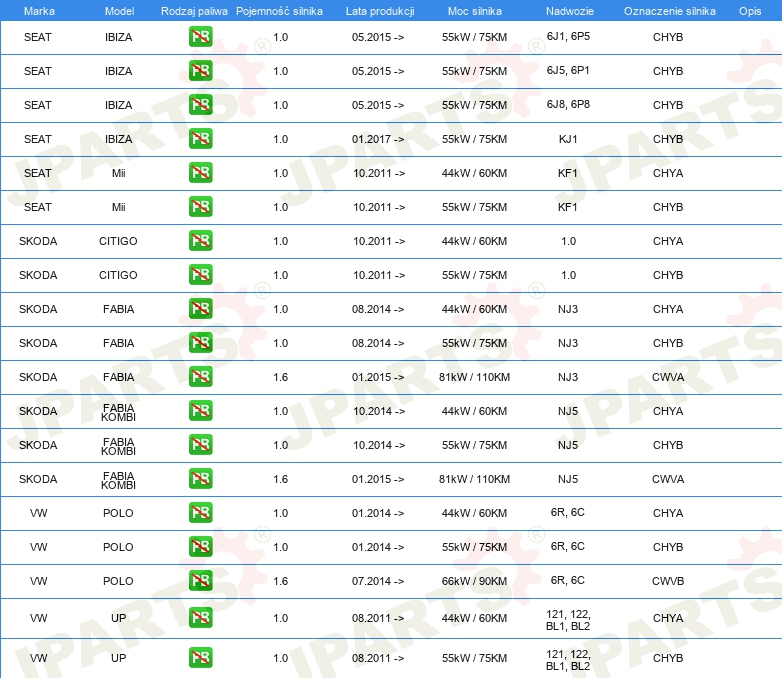Click fuel icon in SKODA CITIGO CHYB row
The image size is (782, 678).
tap(200, 274)
